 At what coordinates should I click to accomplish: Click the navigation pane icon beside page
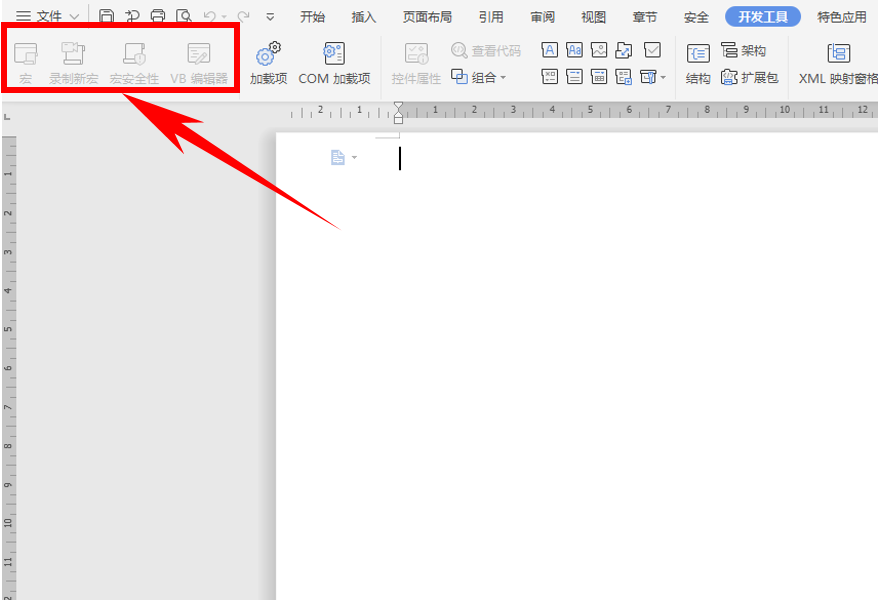click(337, 158)
